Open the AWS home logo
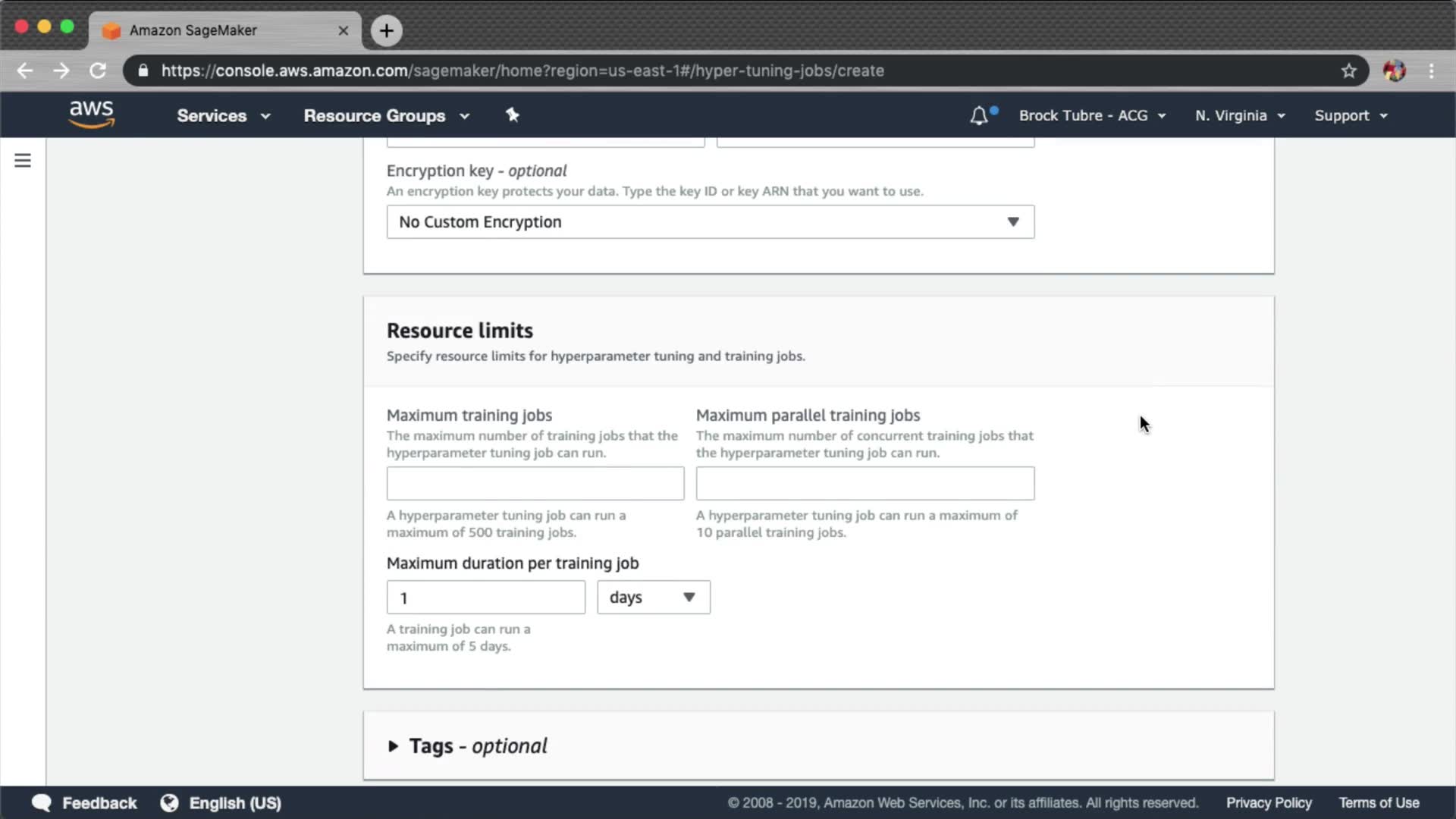 pos(91,115)
